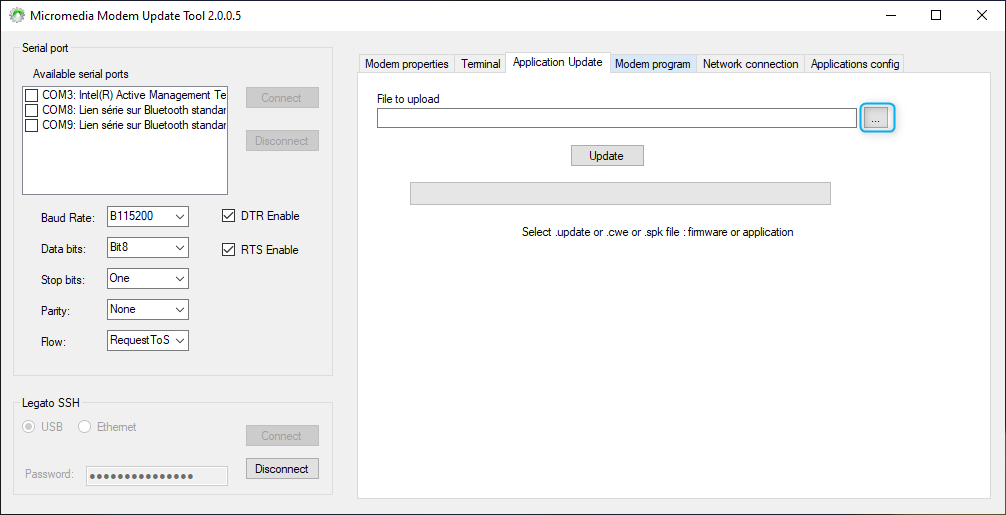Switch to the Modem properties tab
This screenshot has height=515, width=1006.
coord(406,64)
